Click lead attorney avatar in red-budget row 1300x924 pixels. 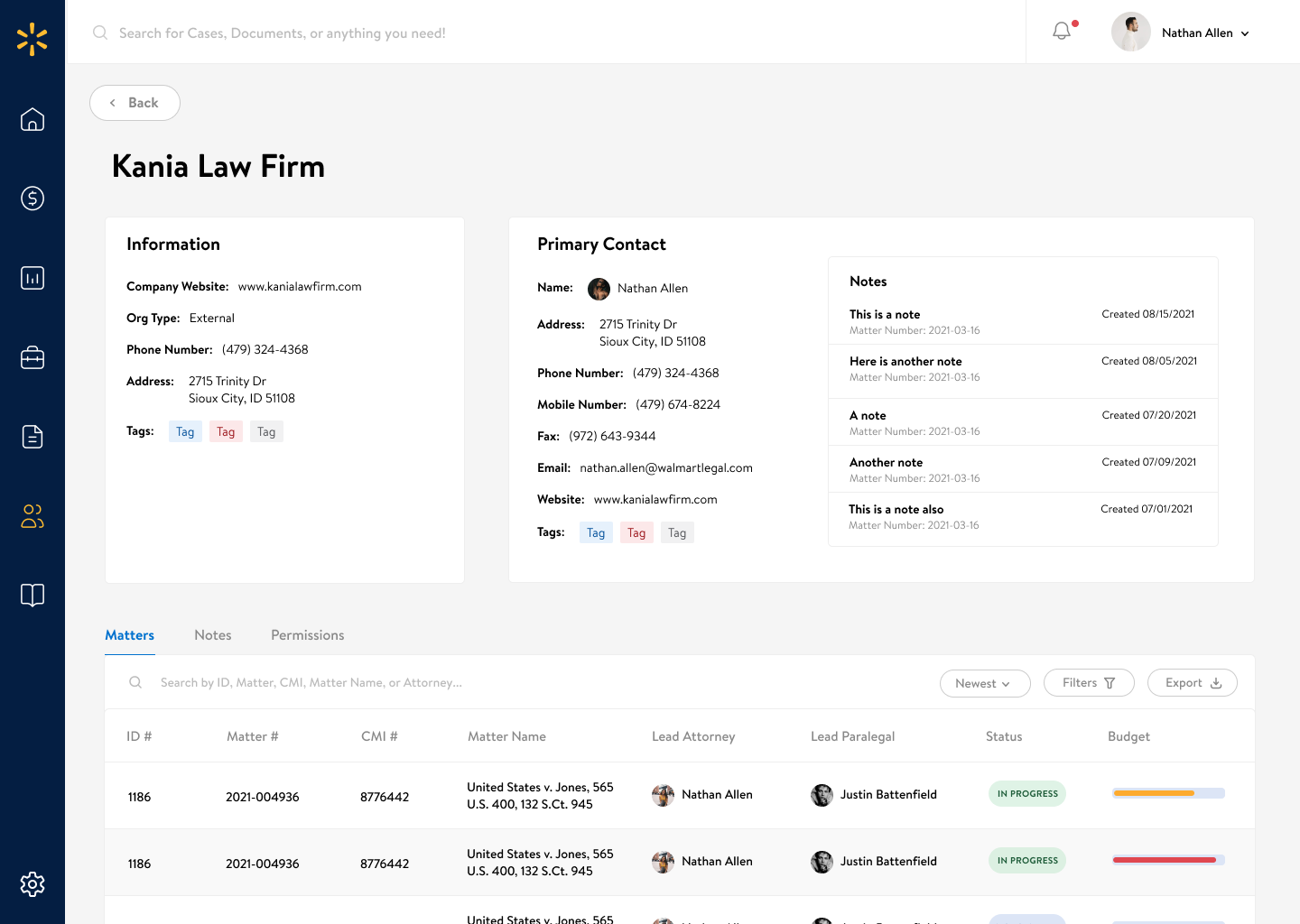[663, 862]
